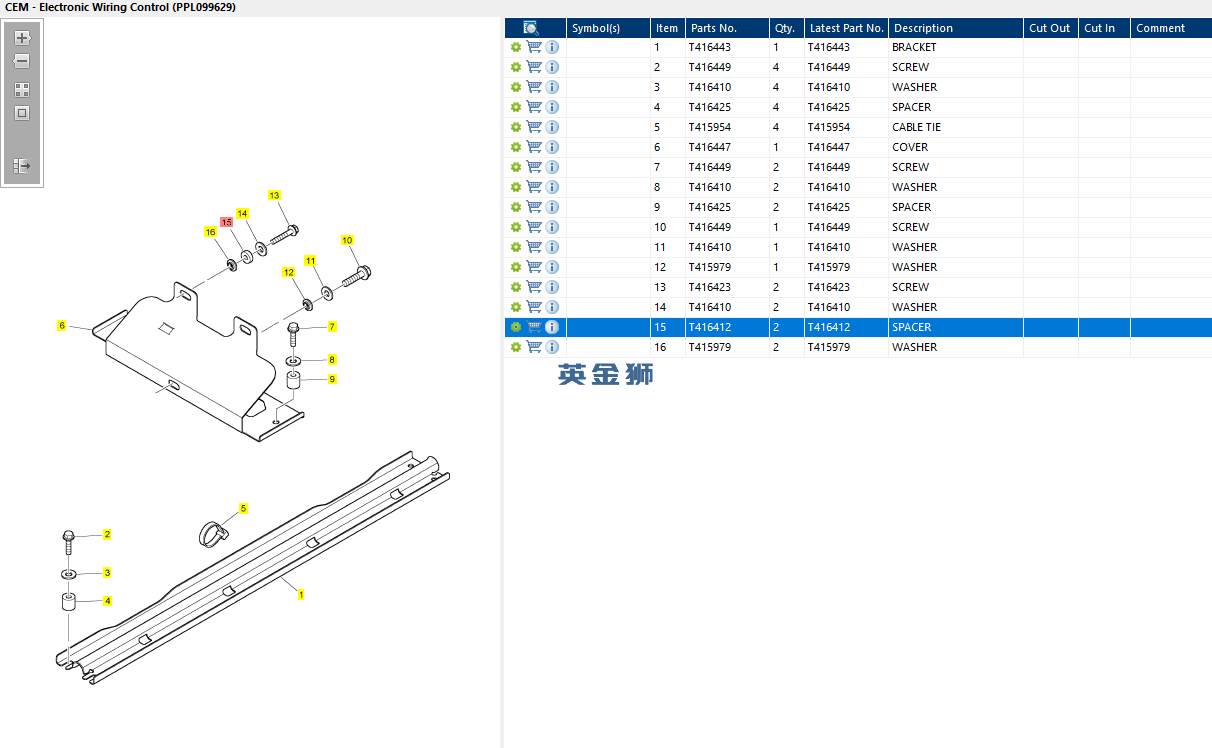This screenshot has height=748, width=1212.
Task: Select callout 1 on the diagram
Action: pyautogui.click(x=300, y=594)
